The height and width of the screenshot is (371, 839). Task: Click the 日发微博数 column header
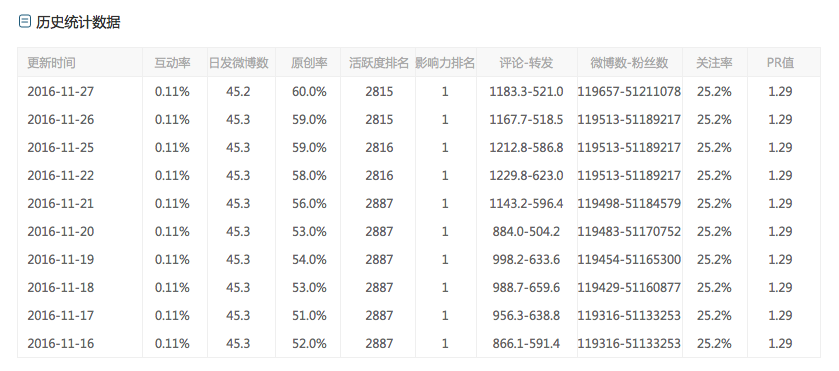point(239,63)
